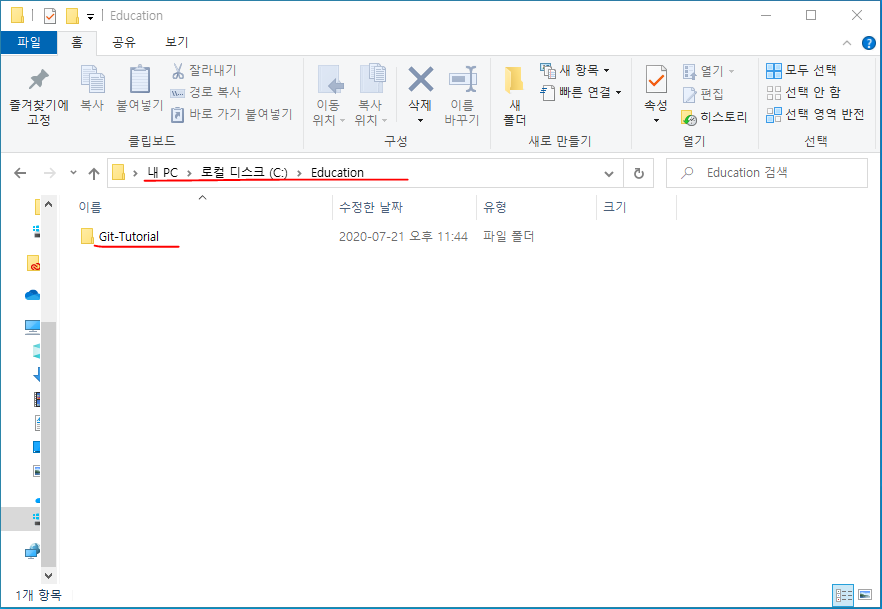
Task: Switch to the 공유 (Share) tab
Action: coord(124,42)
